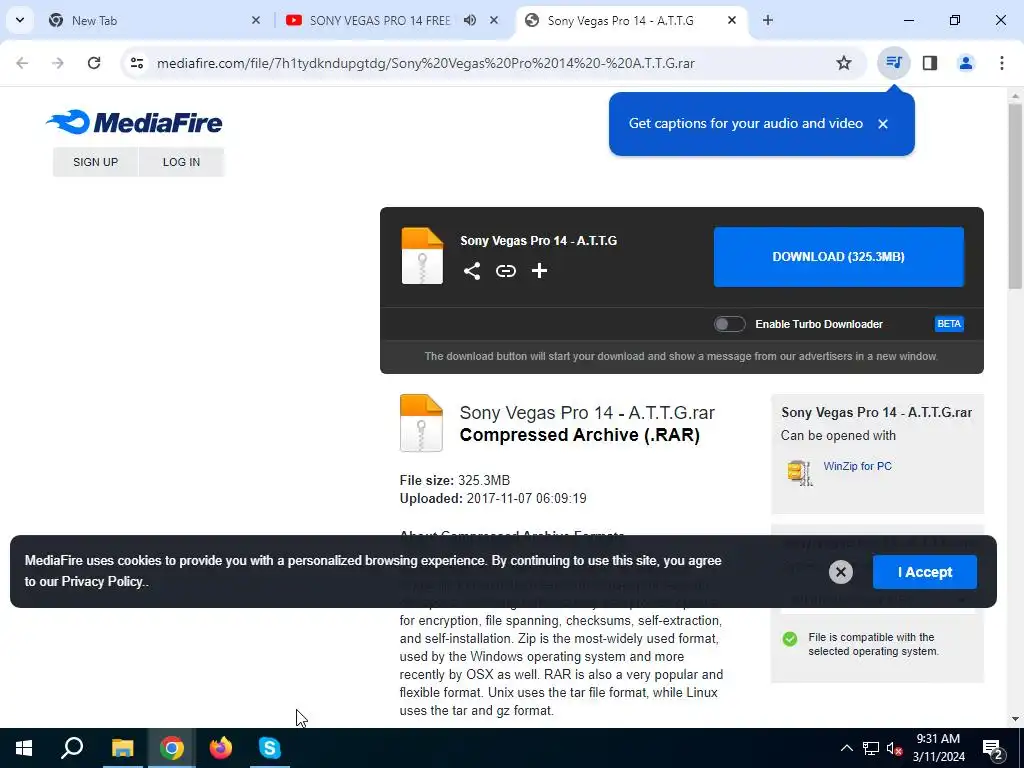Show hidden system tray icons

pos(846,748)
